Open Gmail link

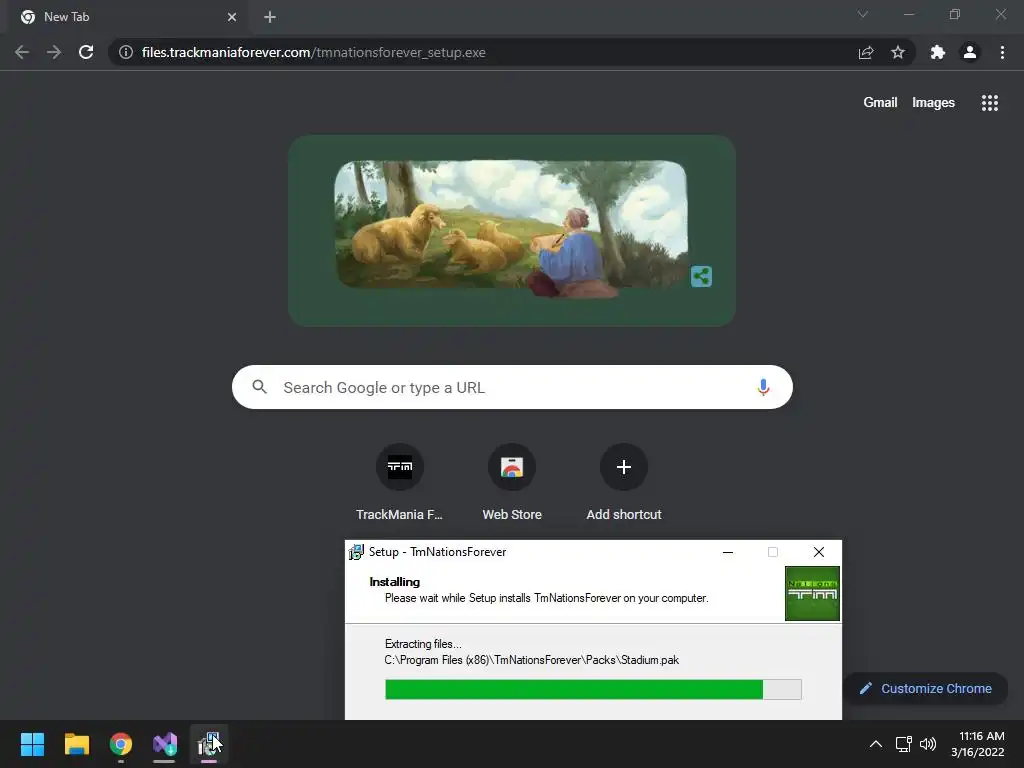[x=880, y=103]
